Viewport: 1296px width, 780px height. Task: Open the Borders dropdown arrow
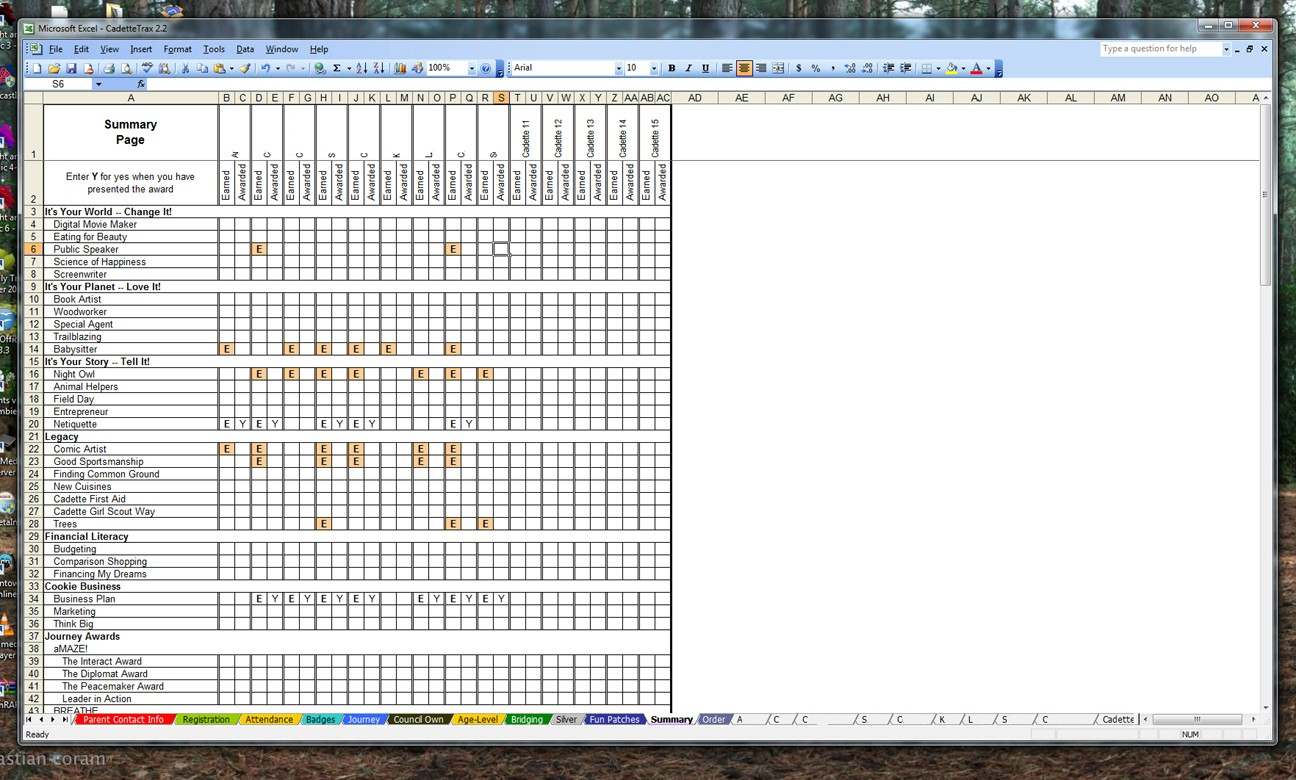(x=938, y=69)
